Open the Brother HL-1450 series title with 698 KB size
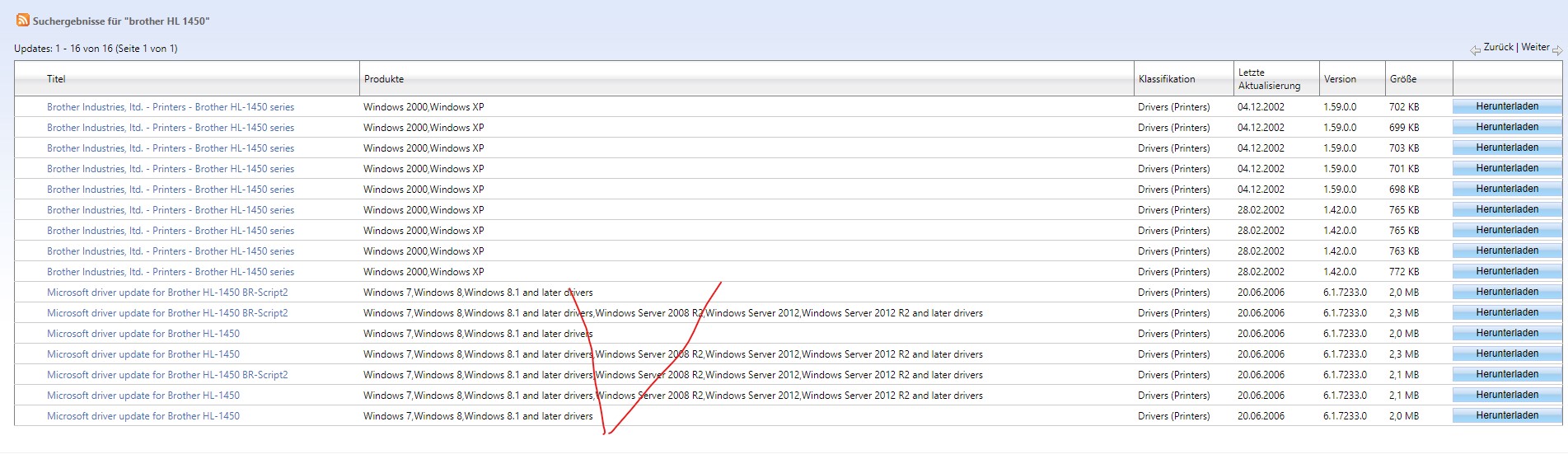 [171, 190]
